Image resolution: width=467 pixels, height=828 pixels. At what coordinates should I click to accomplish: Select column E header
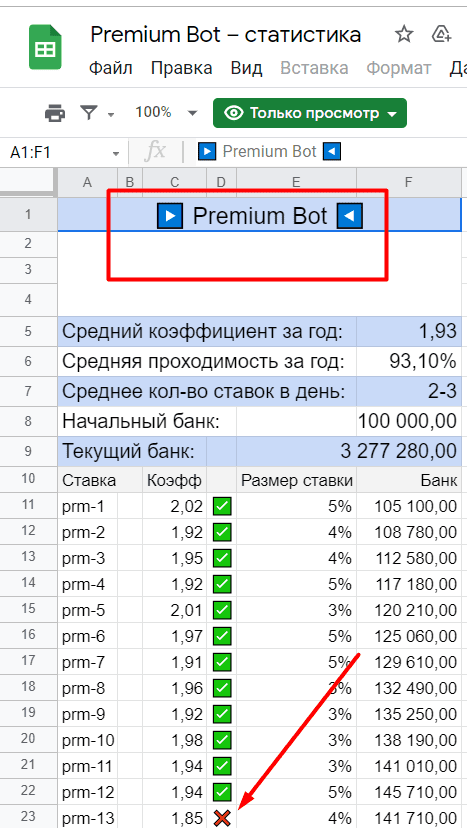pyautogui.click(x=296, y=183)
